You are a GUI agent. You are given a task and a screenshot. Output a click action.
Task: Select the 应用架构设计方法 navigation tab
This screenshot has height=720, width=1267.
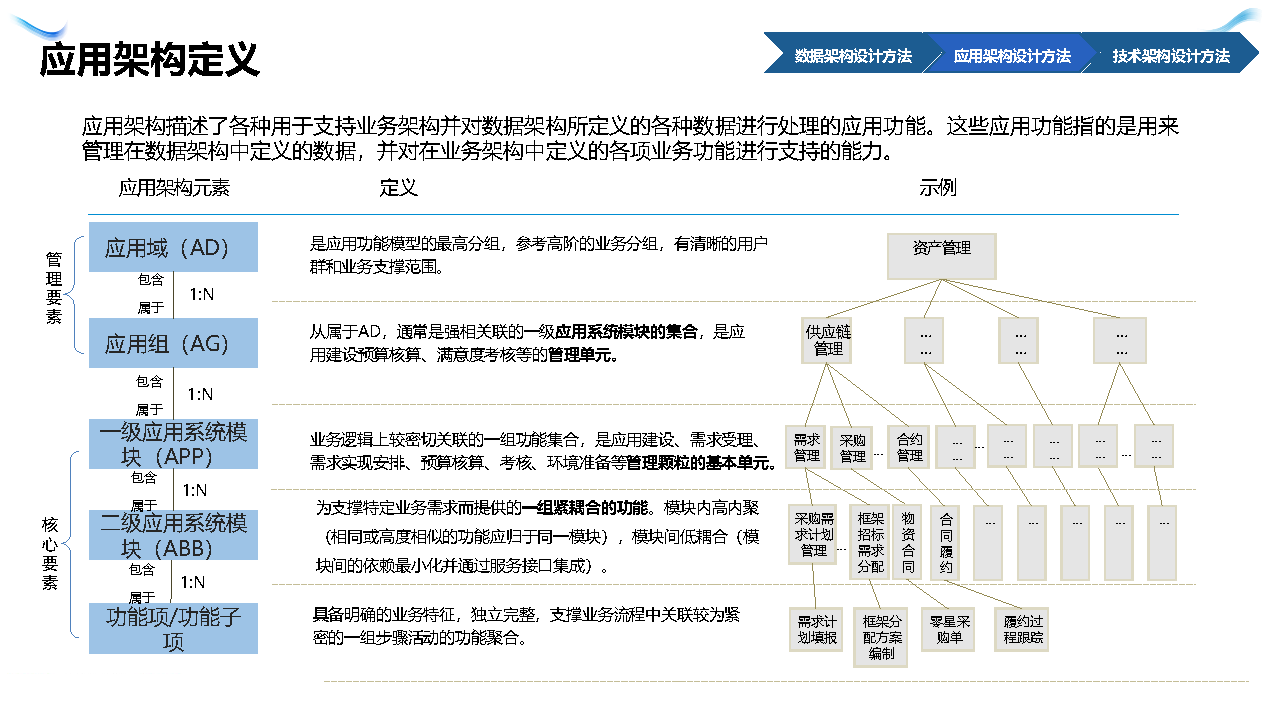pyautogui.click(x=1011, y=56)
